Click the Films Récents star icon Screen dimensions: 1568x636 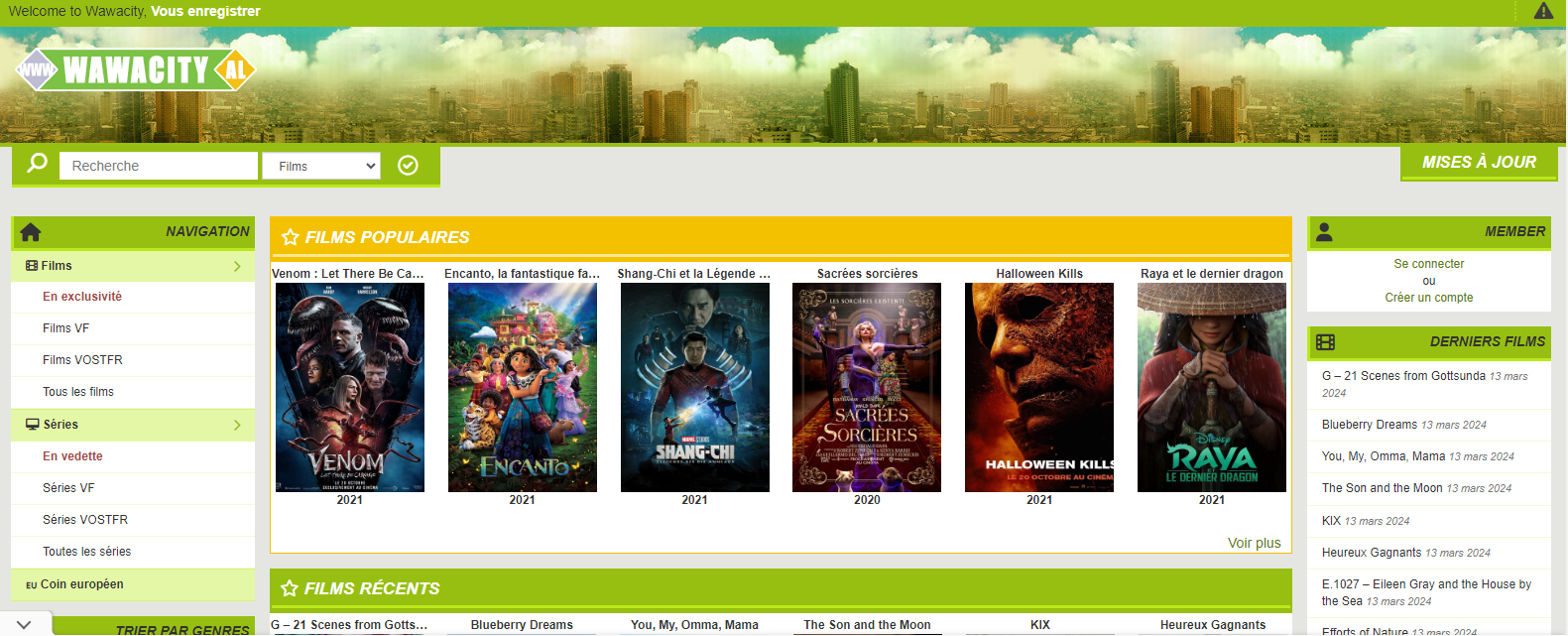(x=290, y=588)
